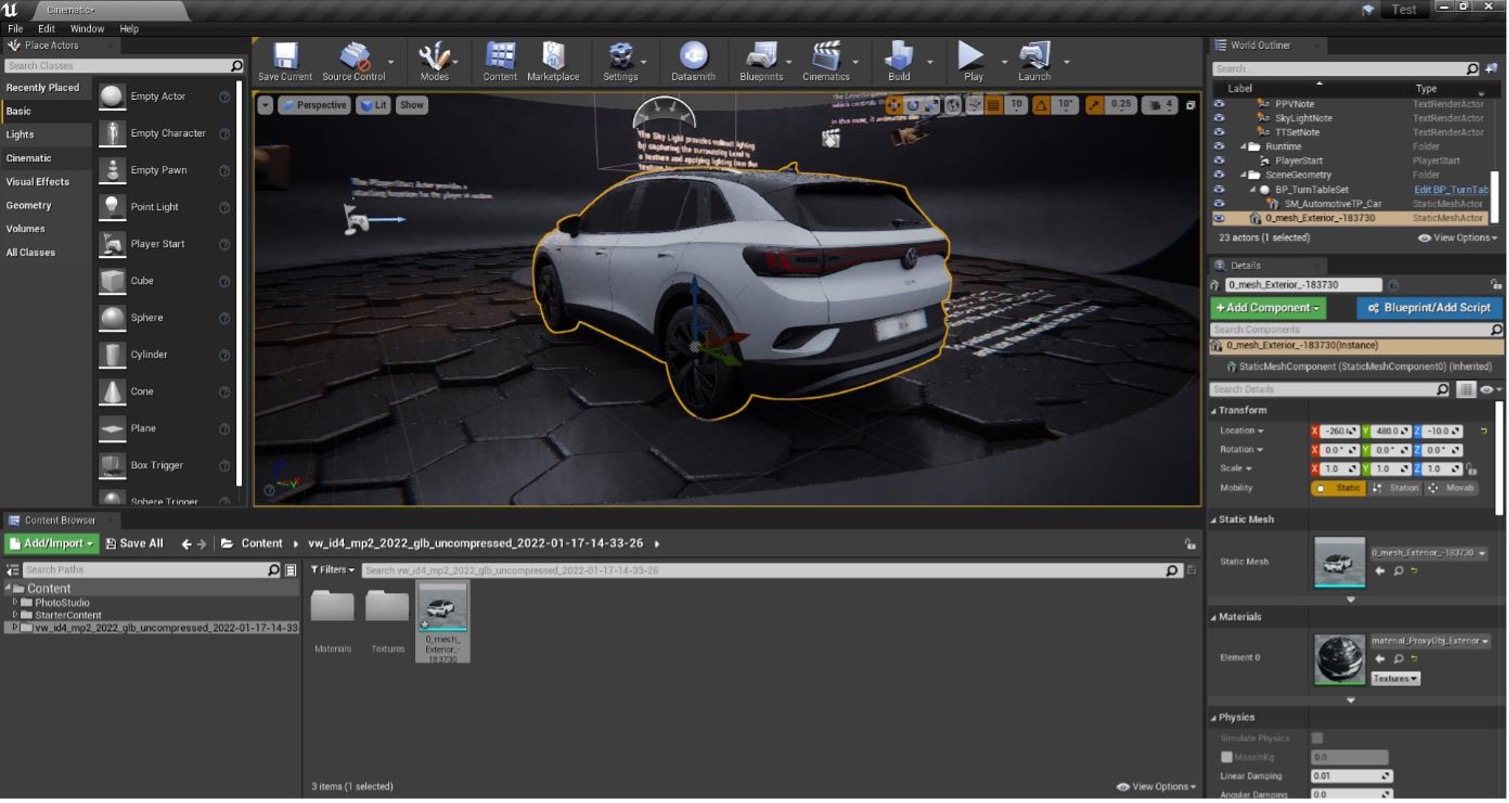This screenshot has width=1509, height=803.
Task: Click the Player Start actor icon
Action: click(113, 244)
